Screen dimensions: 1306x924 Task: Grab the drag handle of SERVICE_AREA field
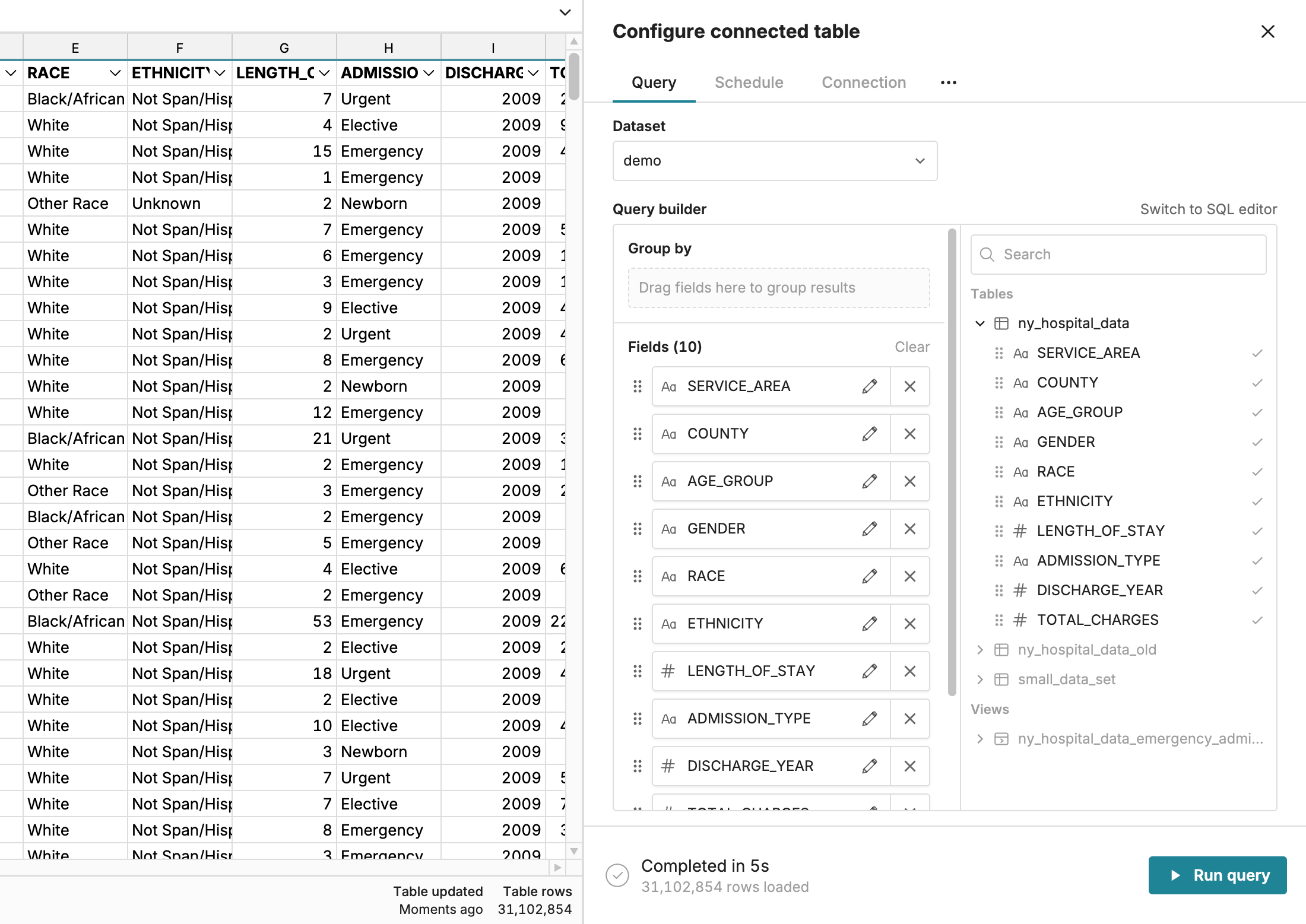638,386
